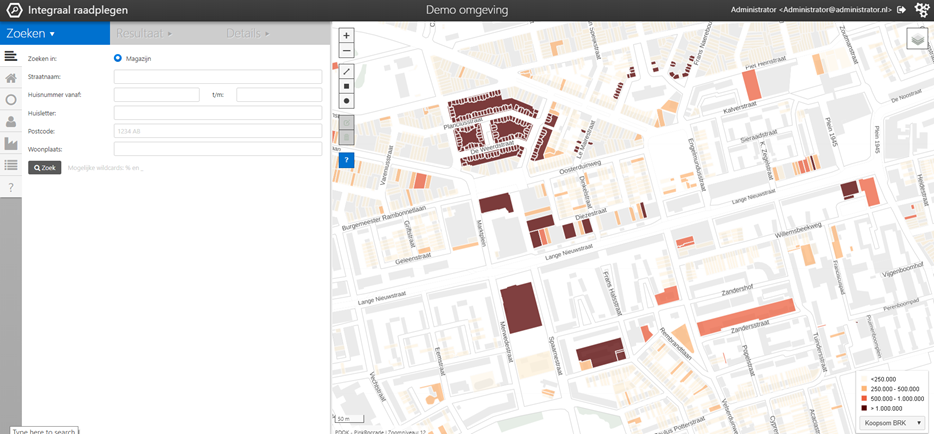
Task: Open the settings gears icon
Action: point(923,10)
